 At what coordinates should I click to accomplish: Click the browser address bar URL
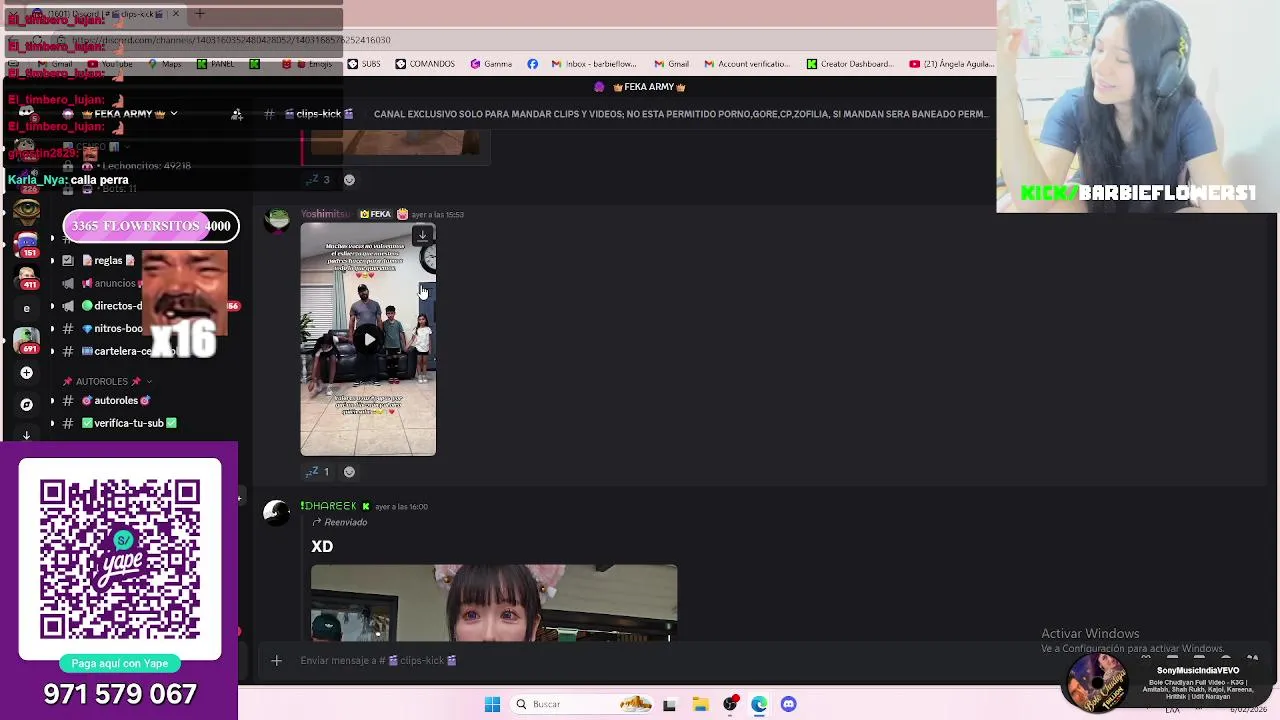[x=231, y=40]
